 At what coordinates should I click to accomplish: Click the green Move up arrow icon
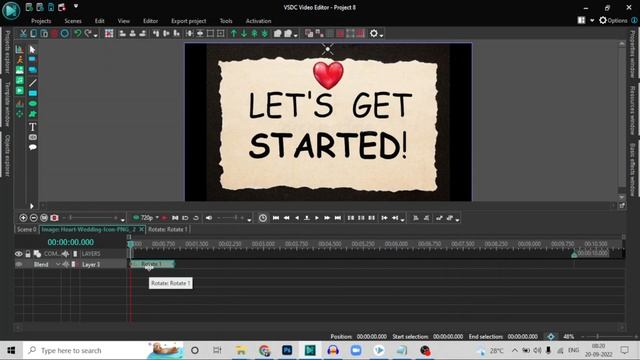(234, 33)
